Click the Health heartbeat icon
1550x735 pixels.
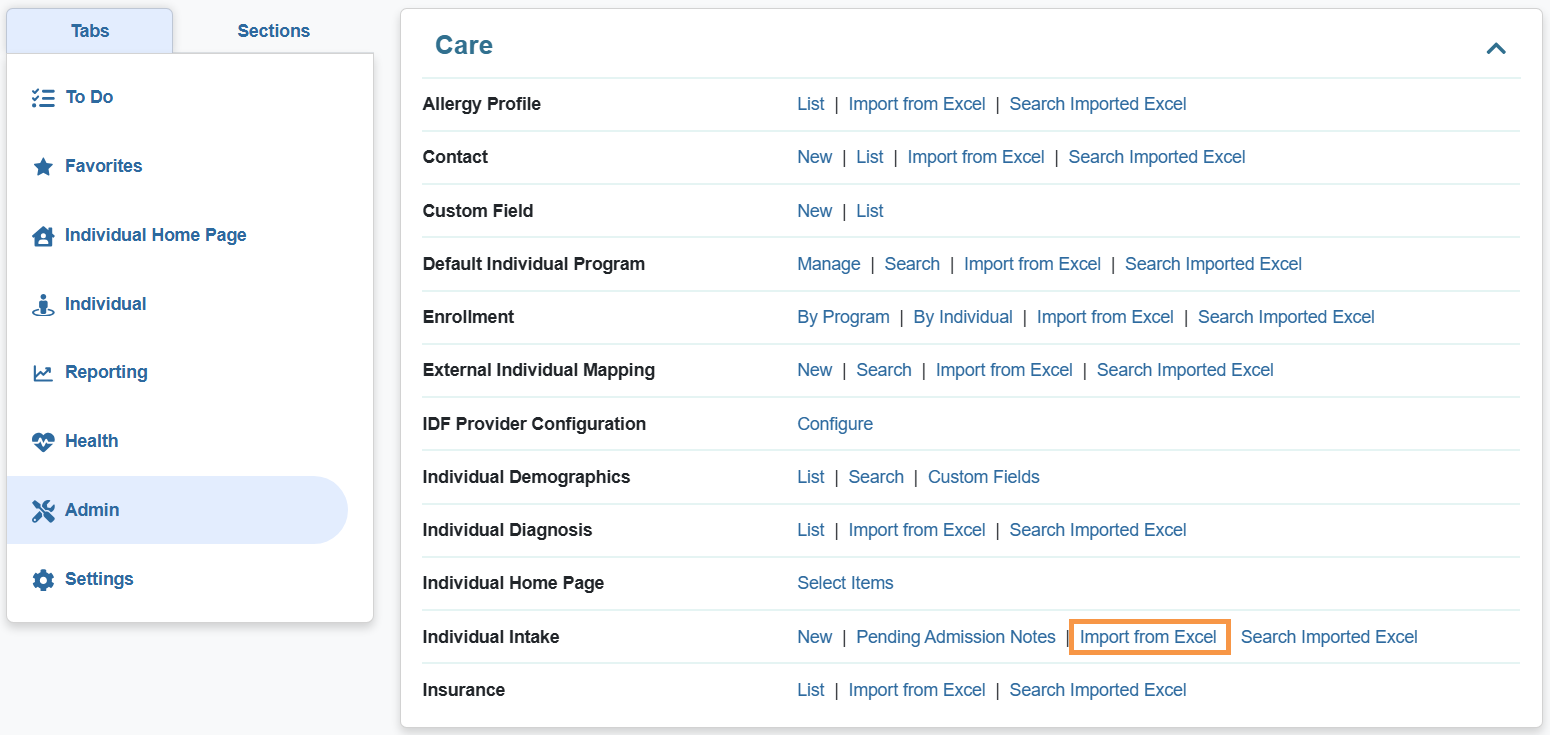[x=43, y=442]
